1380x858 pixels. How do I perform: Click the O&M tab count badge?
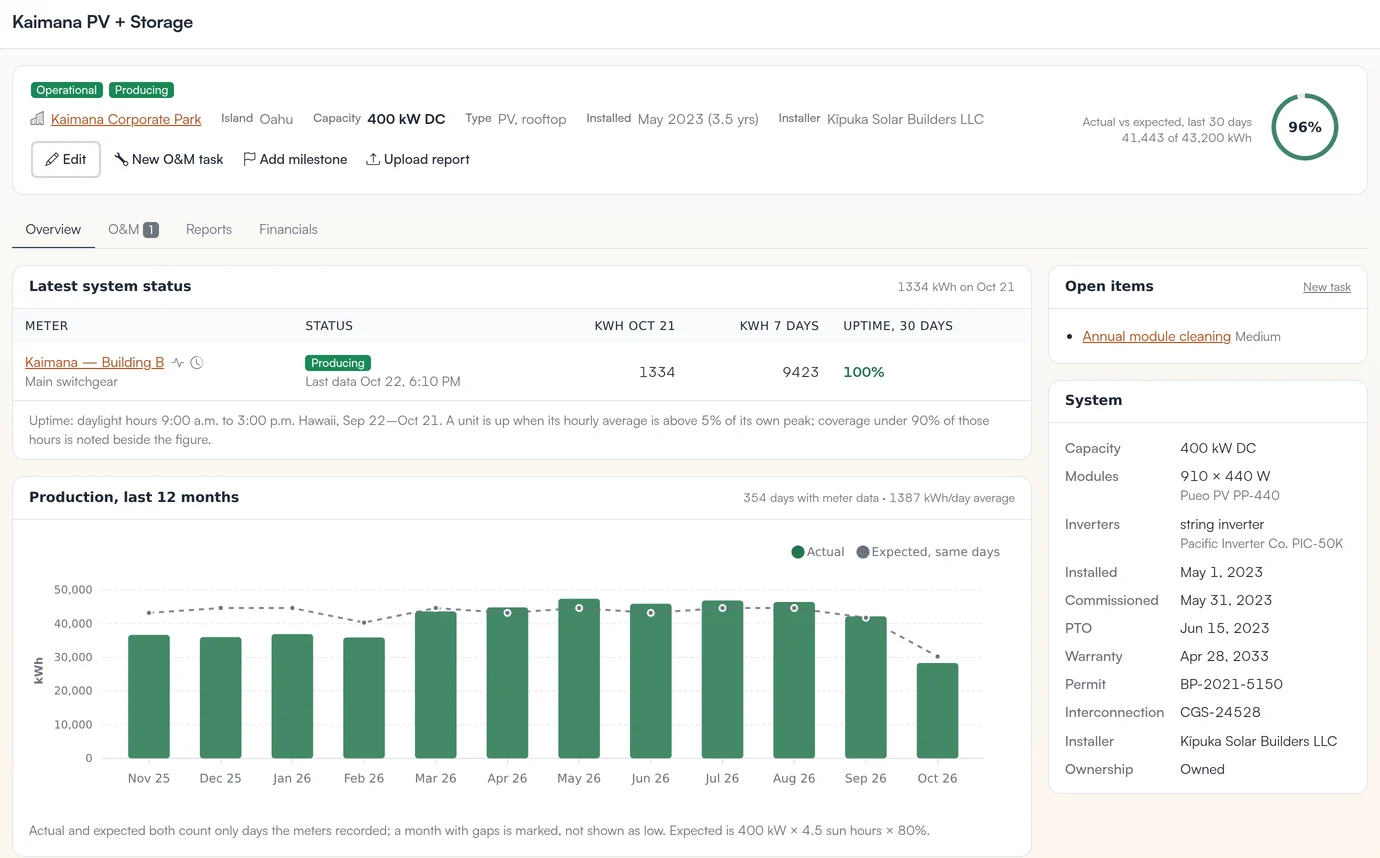point(151,229)
